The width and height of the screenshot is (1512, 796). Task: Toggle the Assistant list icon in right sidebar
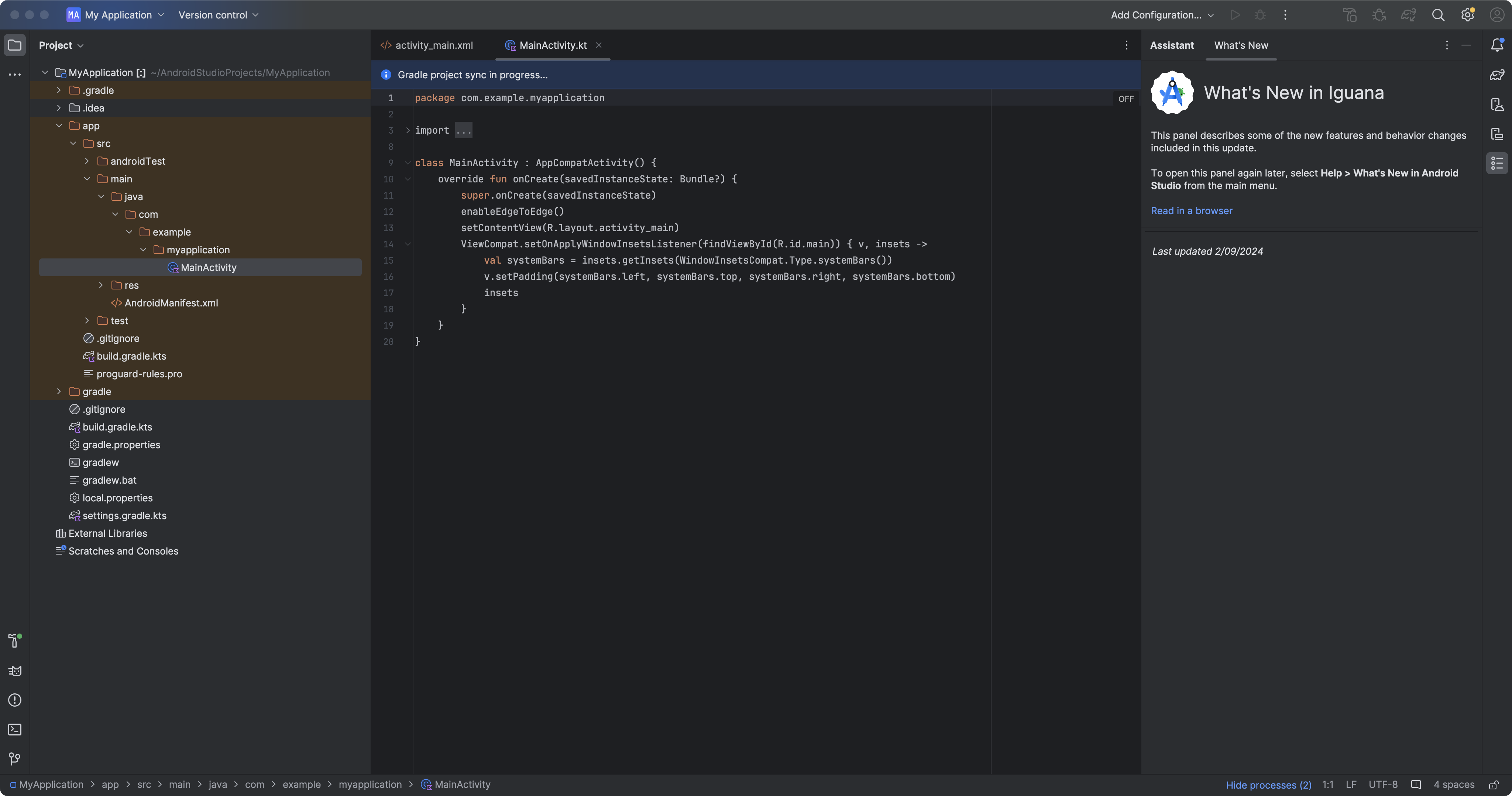click(1497, 163)
